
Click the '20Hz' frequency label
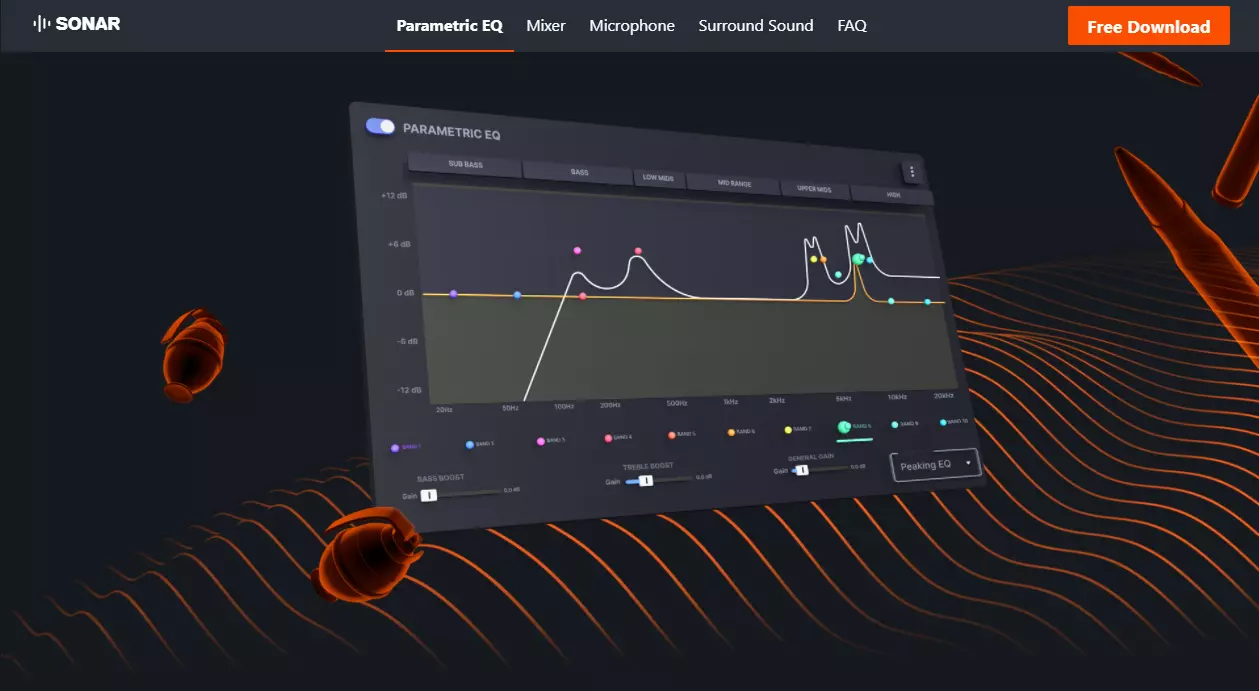444,409
